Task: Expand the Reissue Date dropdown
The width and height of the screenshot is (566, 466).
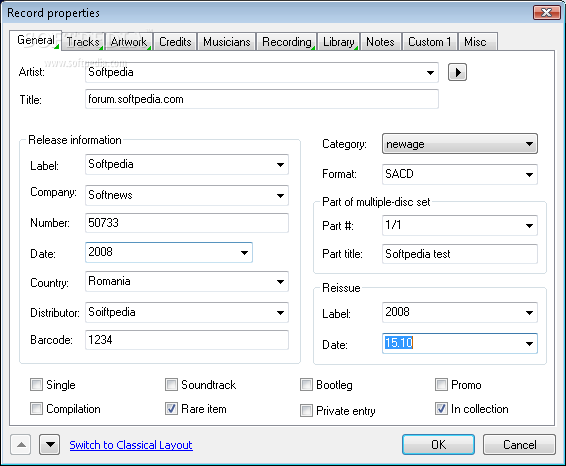Action: pos(529,344)
